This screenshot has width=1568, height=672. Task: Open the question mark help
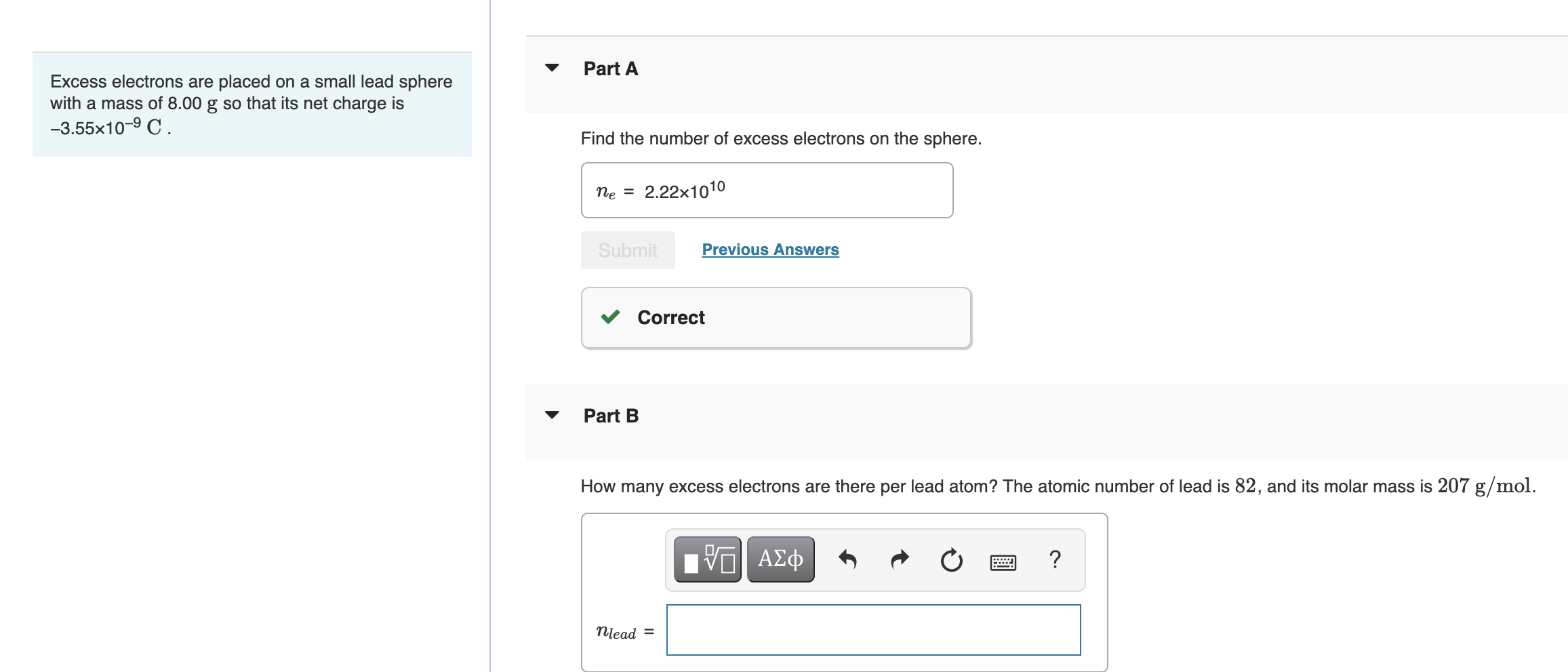click(1055, 559)
